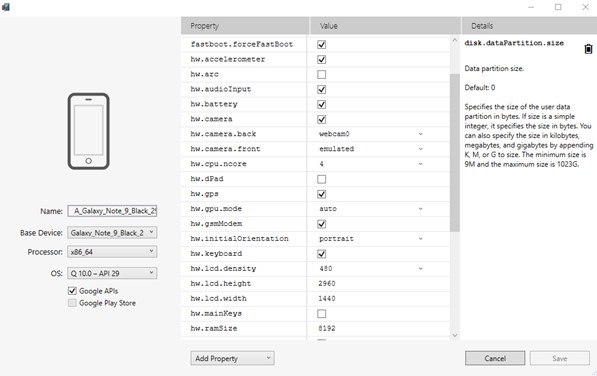Open hw.lcd.density 480 dropdown
597x376 pixels.
point(420,269)
